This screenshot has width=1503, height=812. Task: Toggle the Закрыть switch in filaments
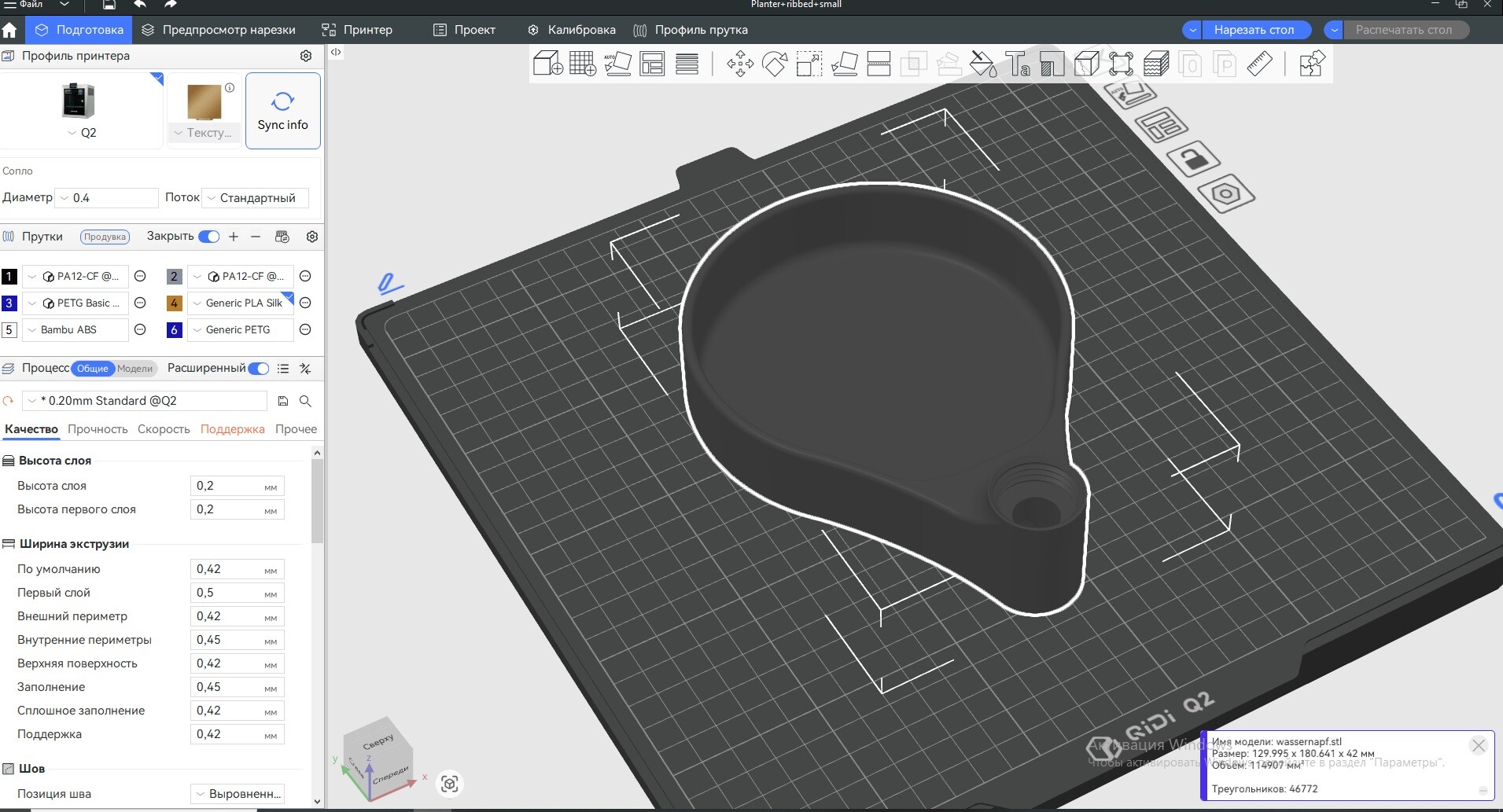point(209,237)
